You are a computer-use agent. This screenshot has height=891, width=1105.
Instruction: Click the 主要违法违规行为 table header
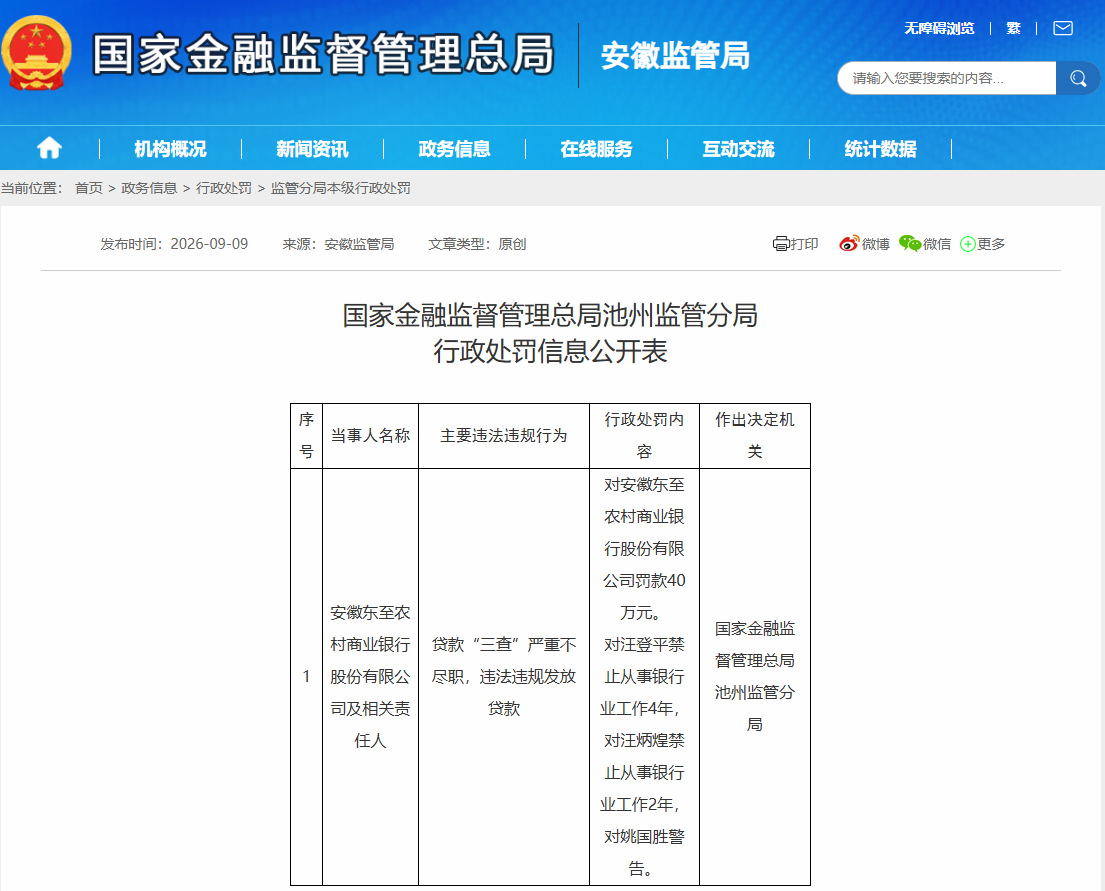point(504,436)
